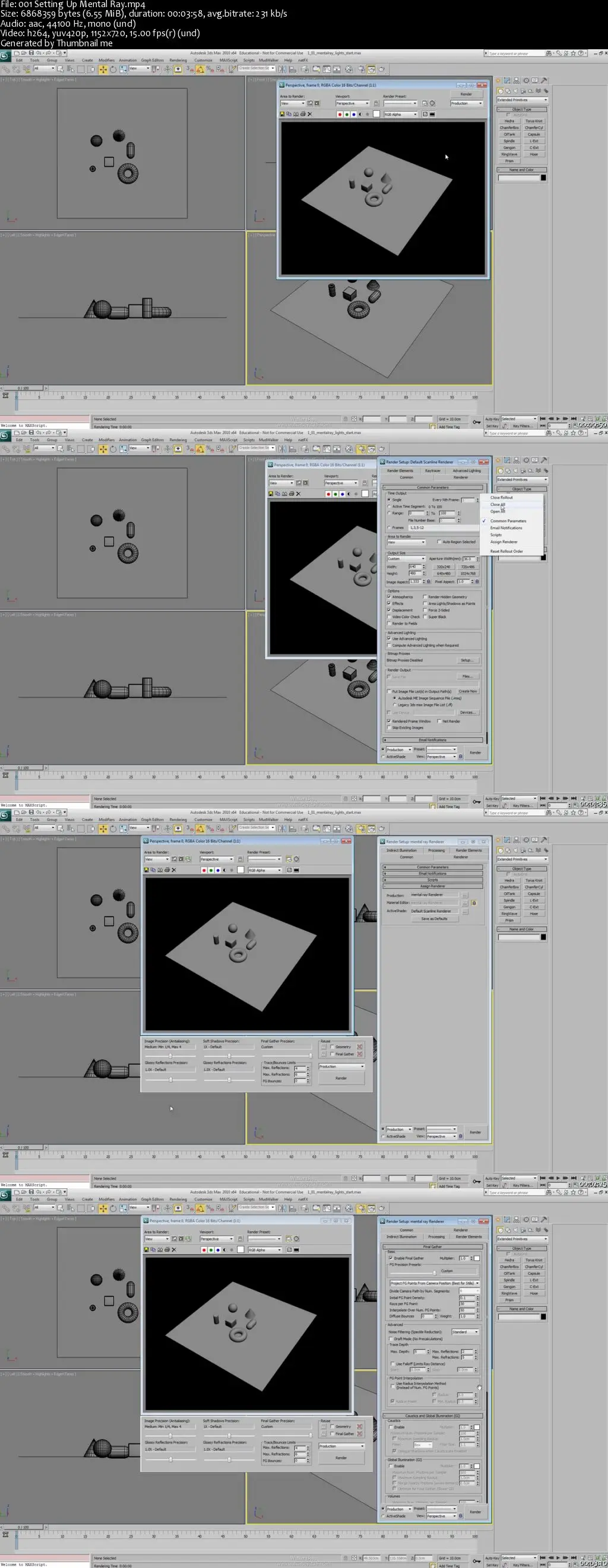608x1568 pixels.
Task: Toggle Use Advanced Lighting checkbox
Action: point(389,638)
